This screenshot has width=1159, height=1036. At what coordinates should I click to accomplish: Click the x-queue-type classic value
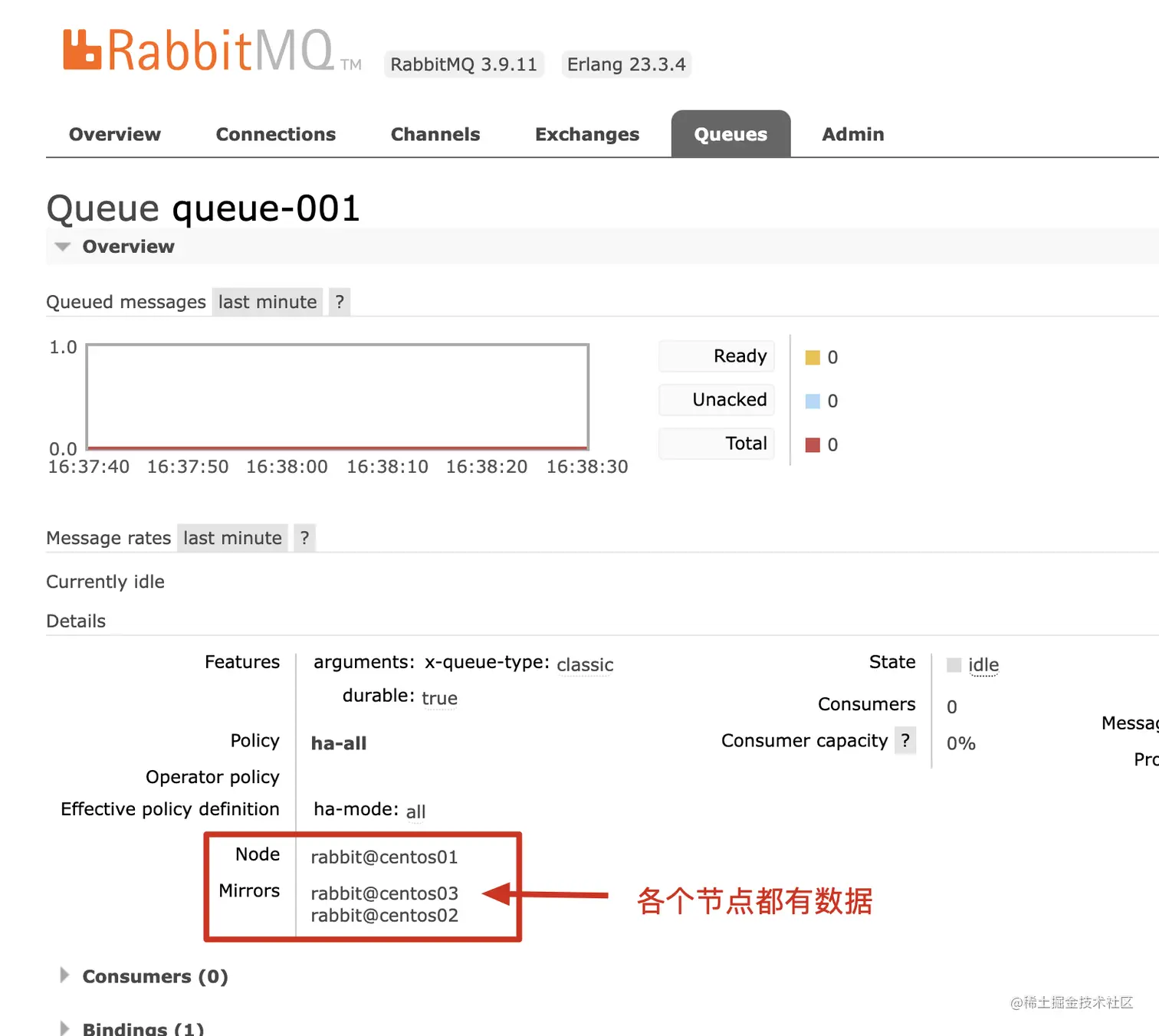pos(585,664)
